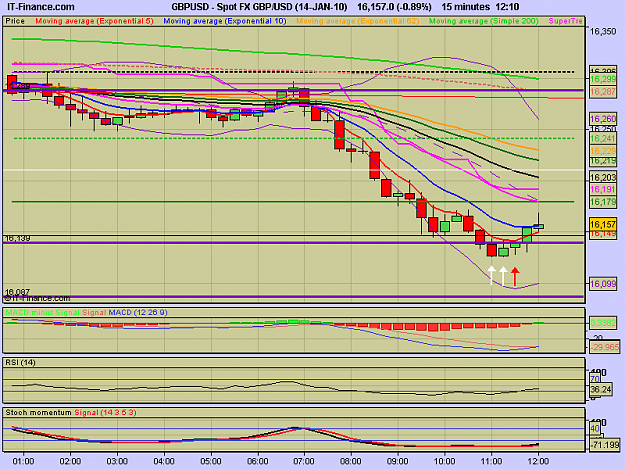
Task: Click the 04:00 time axis label
Action: coord(164,461)
